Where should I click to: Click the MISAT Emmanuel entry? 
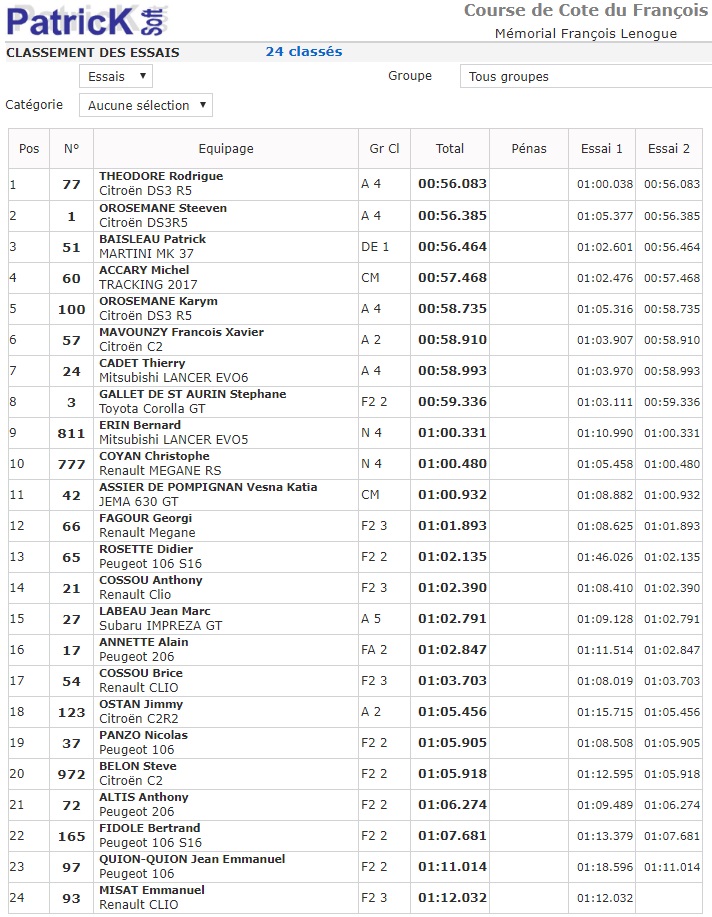(x=152, y=890)
